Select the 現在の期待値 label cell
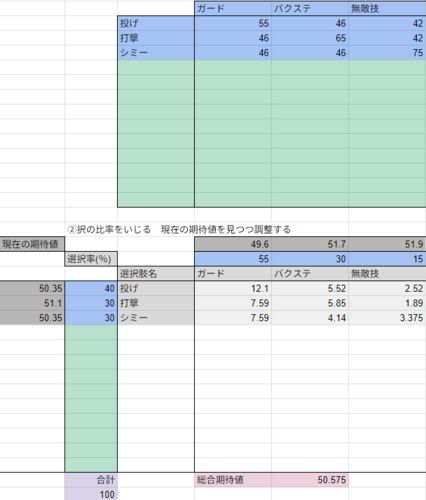 point(32,244)
